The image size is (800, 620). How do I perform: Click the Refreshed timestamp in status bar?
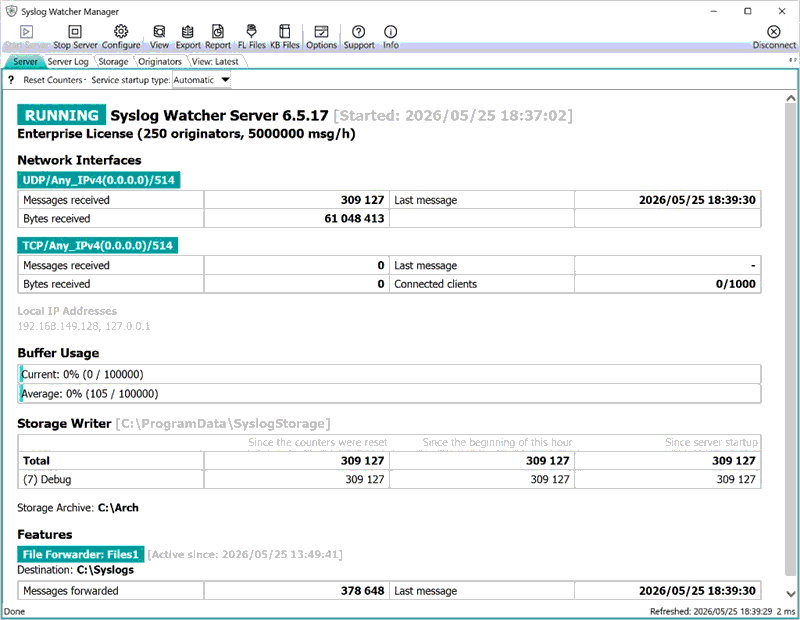[711, 611]
